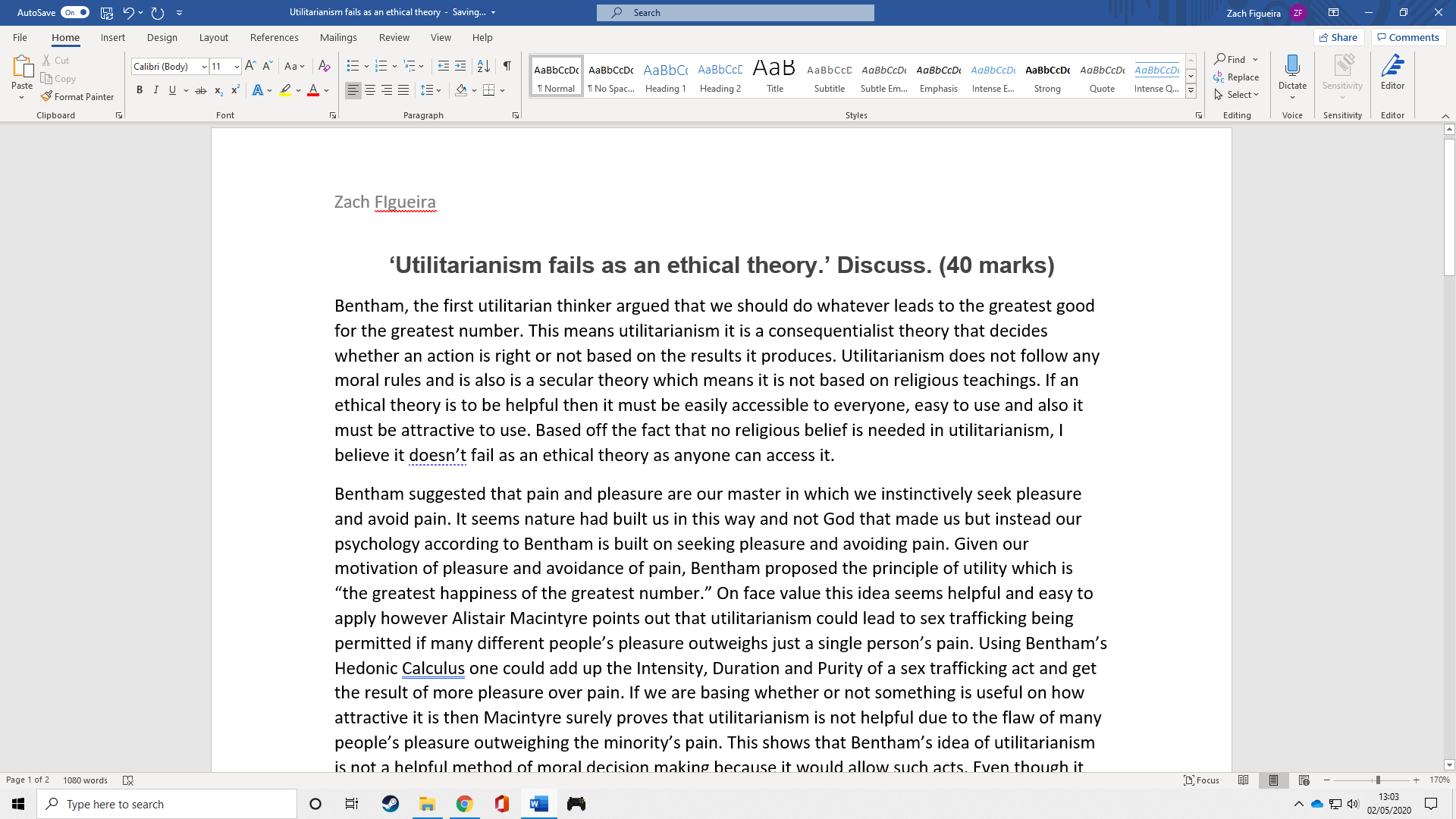Viewport: 1456px width, 819px height.
Task: Open the Borders dropdown arrow
Action: point(502,90)
